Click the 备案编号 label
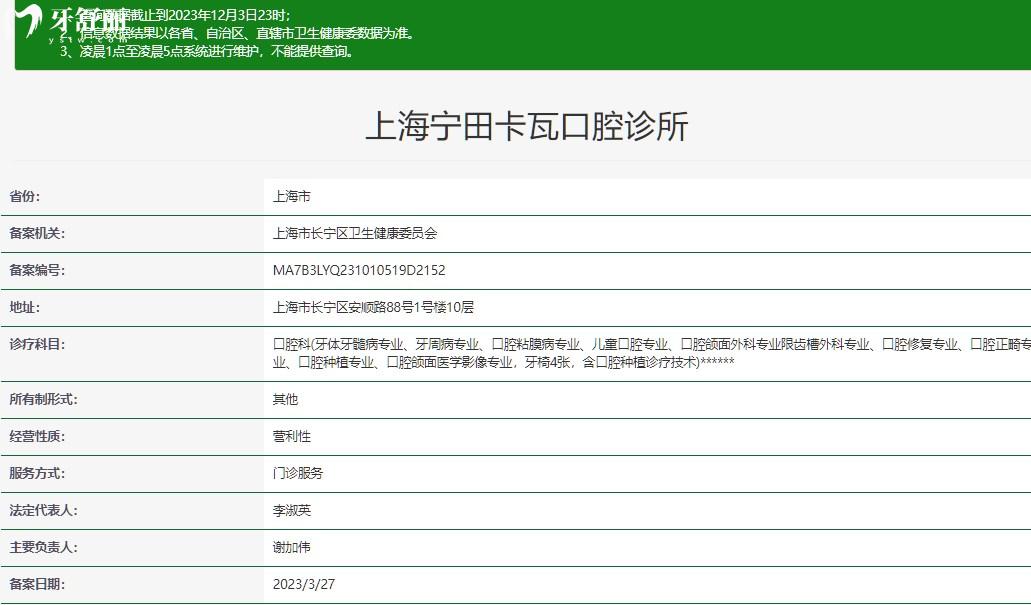This screenshot has width=1031, height=605. [37, 270]
